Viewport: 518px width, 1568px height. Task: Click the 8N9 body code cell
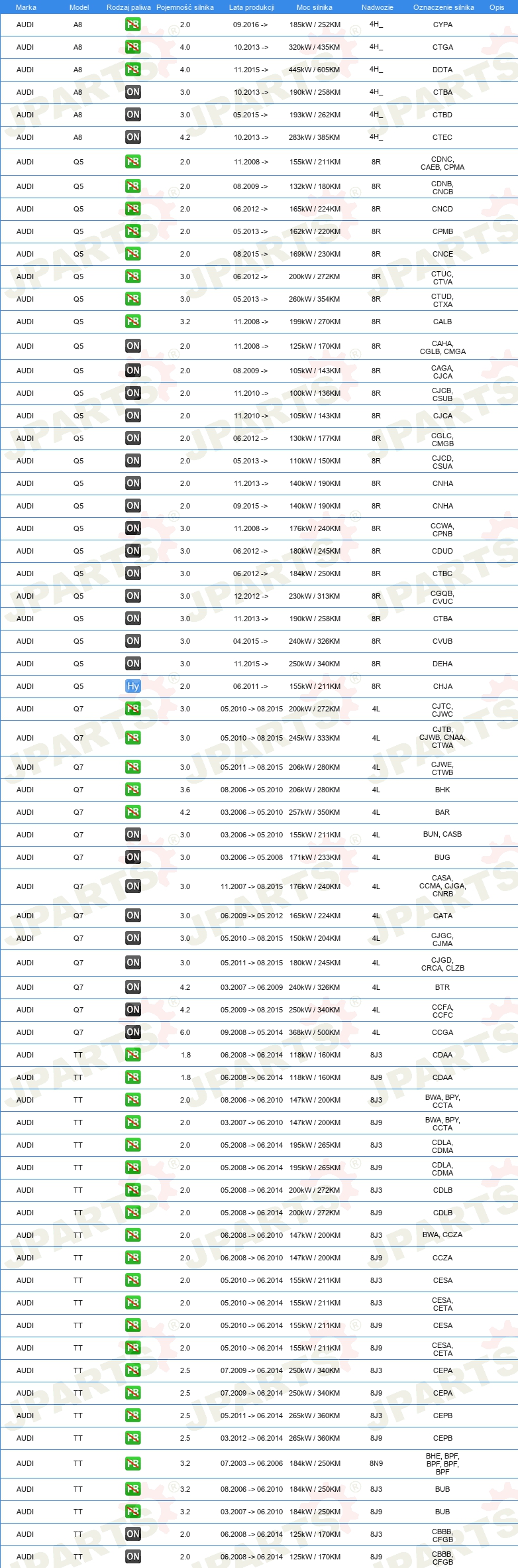pos(376,1463)
